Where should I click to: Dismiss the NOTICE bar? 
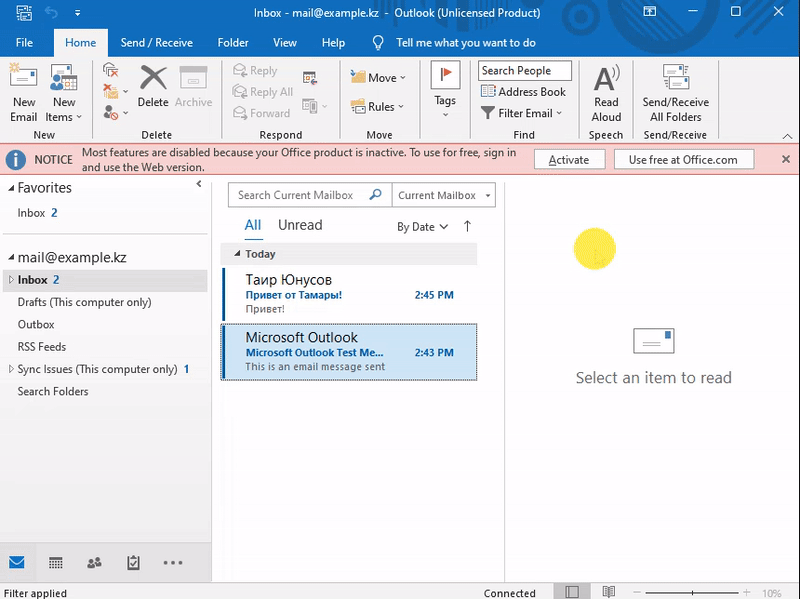coord(786,159)
